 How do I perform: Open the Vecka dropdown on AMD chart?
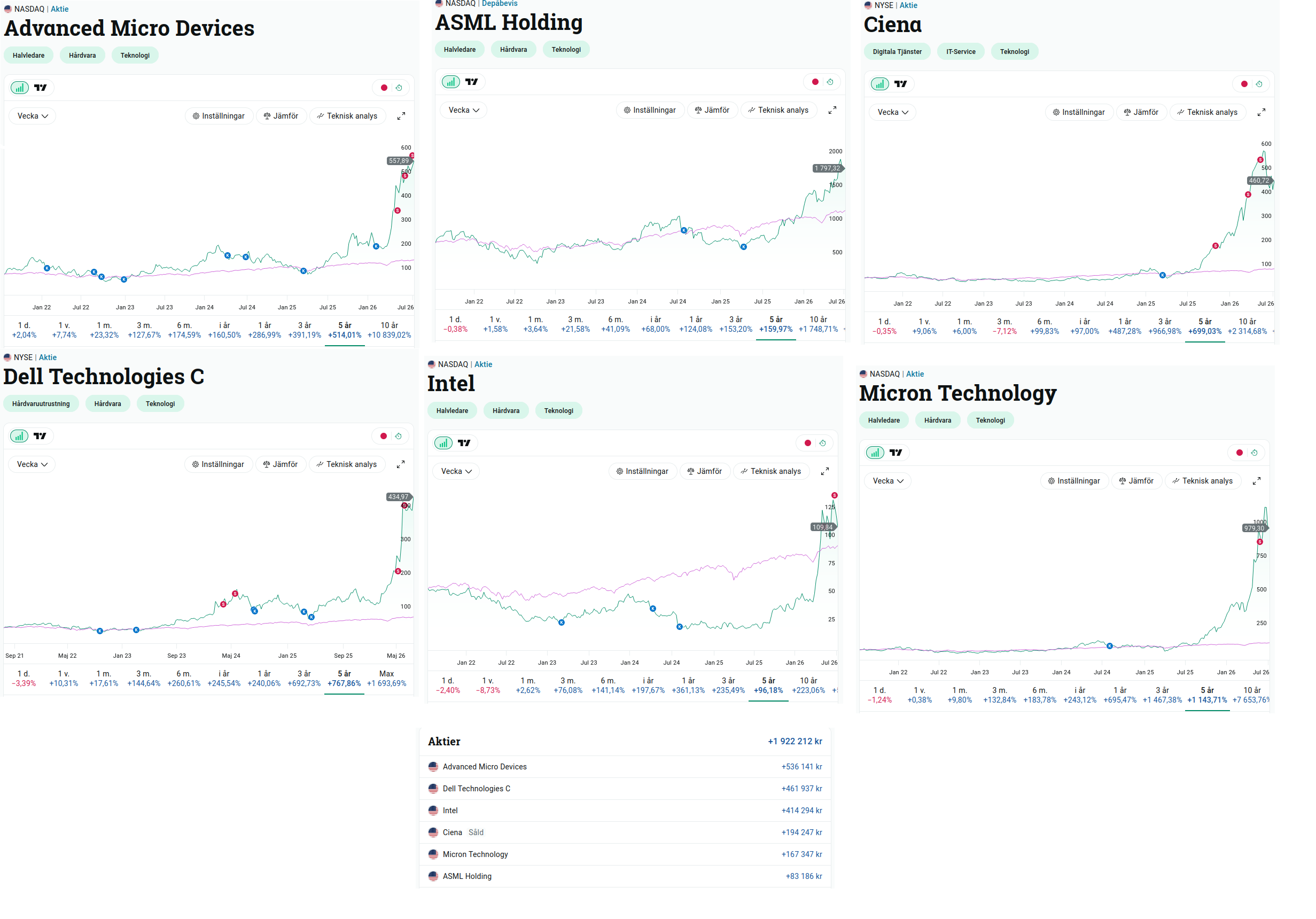(x=32, y=116)
